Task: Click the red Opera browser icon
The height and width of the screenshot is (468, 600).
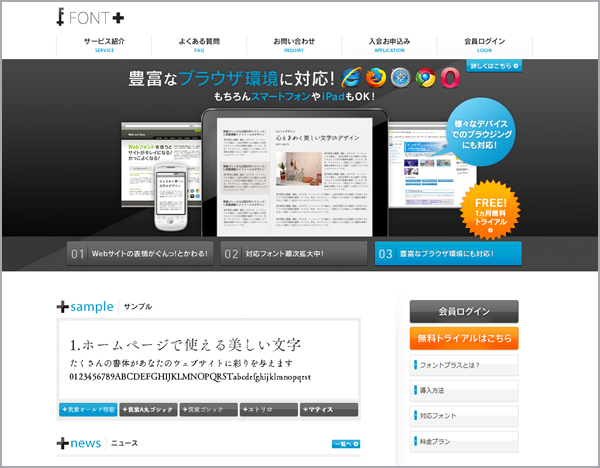Action: 450,78
